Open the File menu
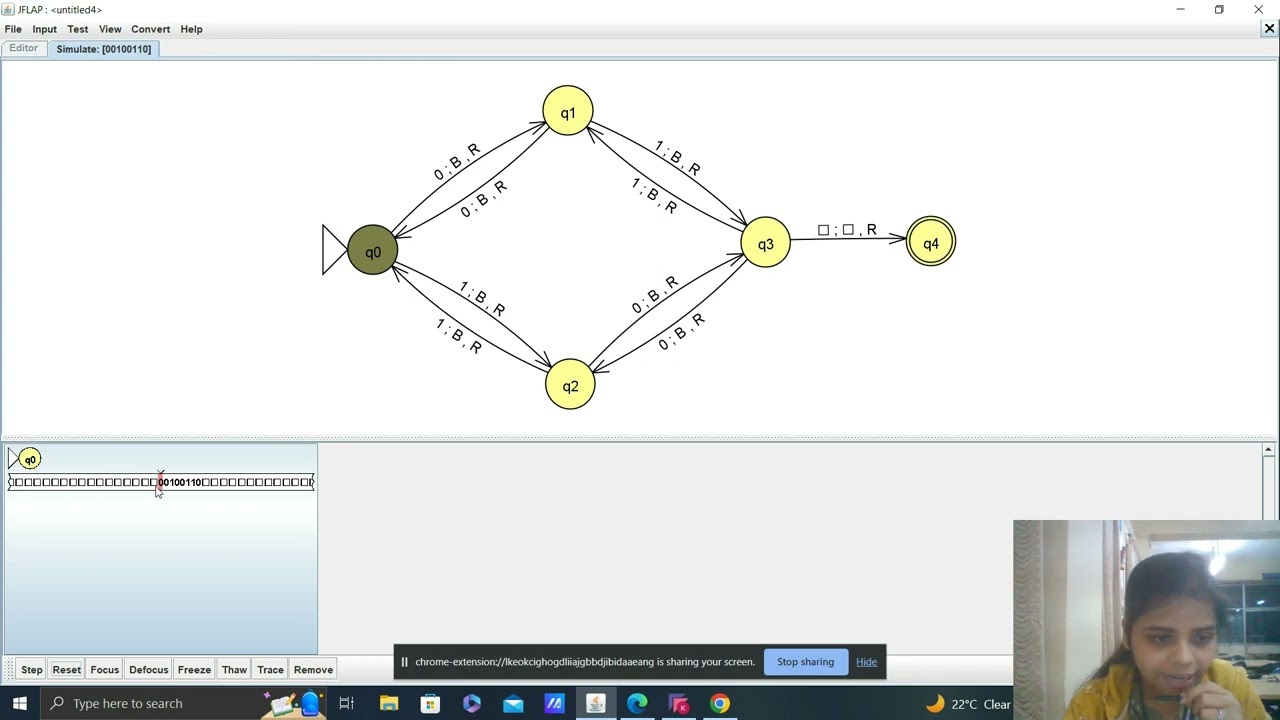The height and width of the screenshot is (720, 1280). coord(13,29)
